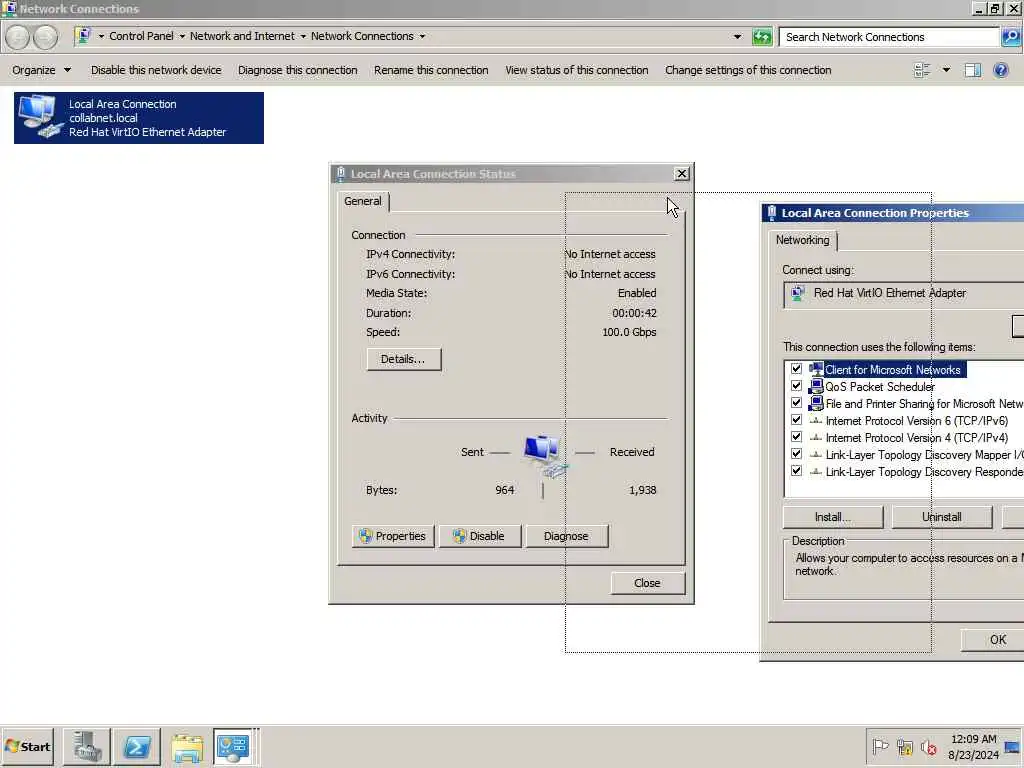Click the Properties button in Status dialog
Viewport: 1024px width, 768px height.
(x=392, y=536)
